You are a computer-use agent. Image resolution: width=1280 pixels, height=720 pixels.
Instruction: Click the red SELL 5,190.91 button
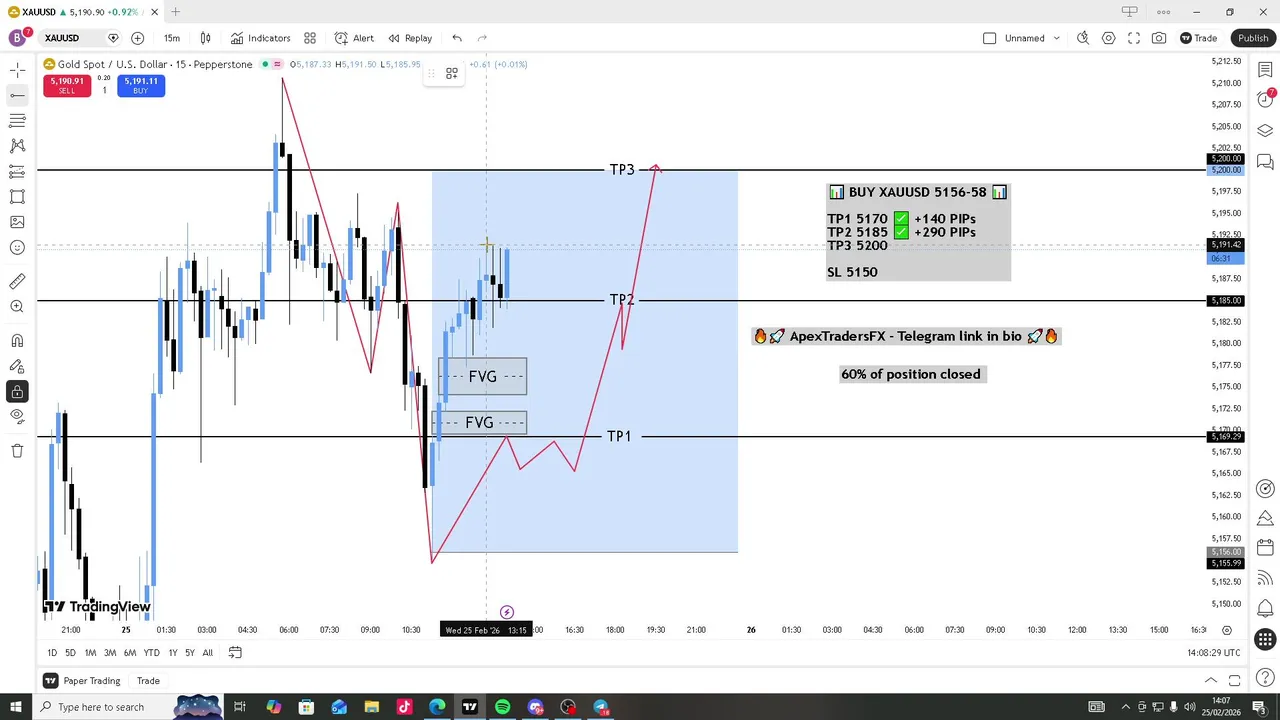click(67, 86)
